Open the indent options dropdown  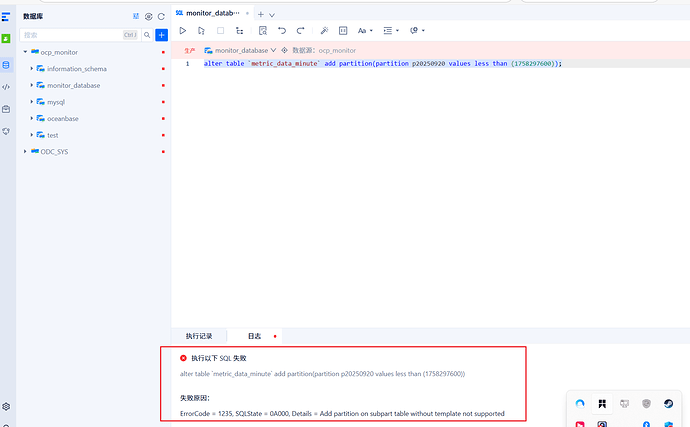391,31
